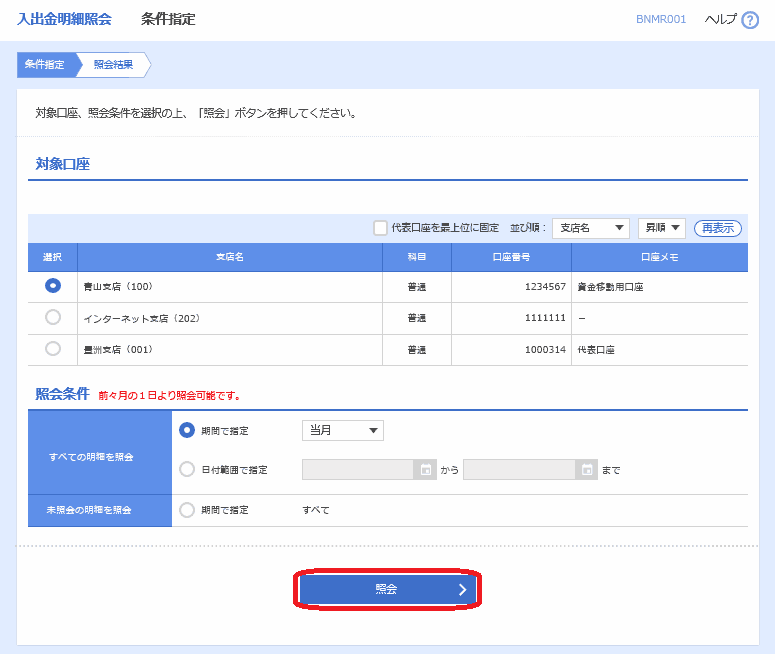Click the 条件指定 step tab
The image size is (775, 660).
45,65
